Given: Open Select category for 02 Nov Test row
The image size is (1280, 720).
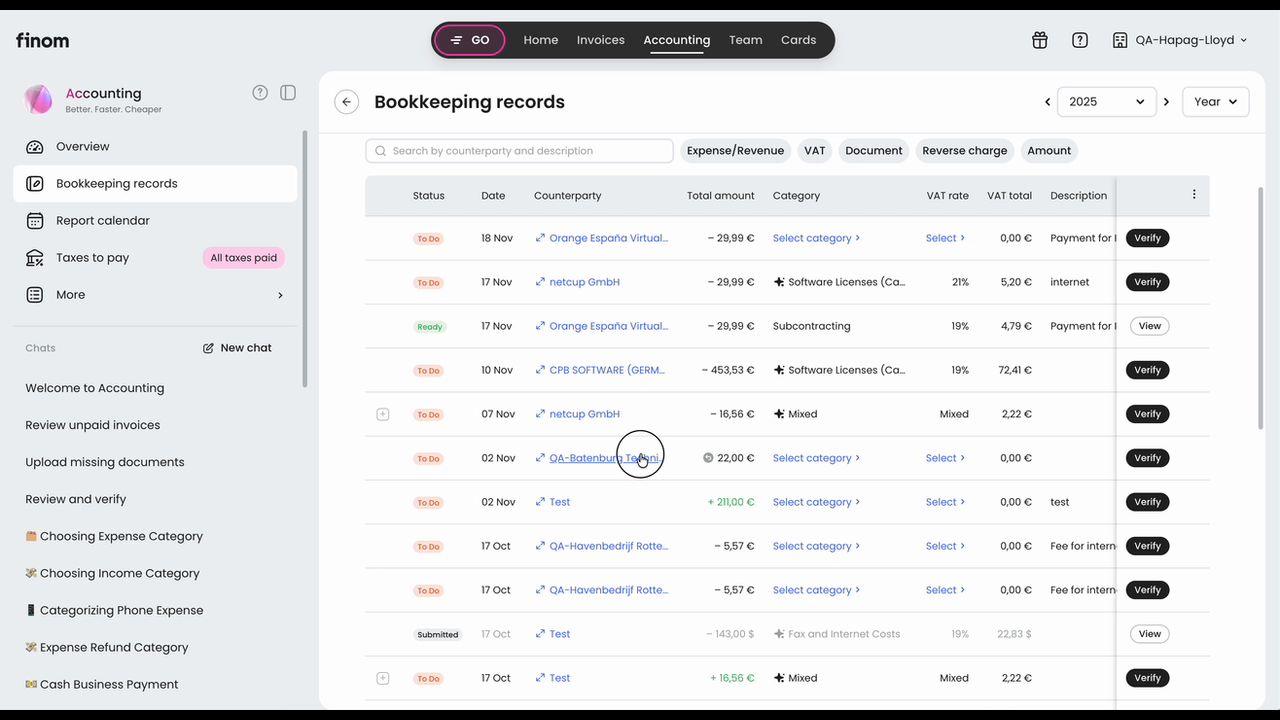Looking at the screenshot, I should tap(816, 502).
